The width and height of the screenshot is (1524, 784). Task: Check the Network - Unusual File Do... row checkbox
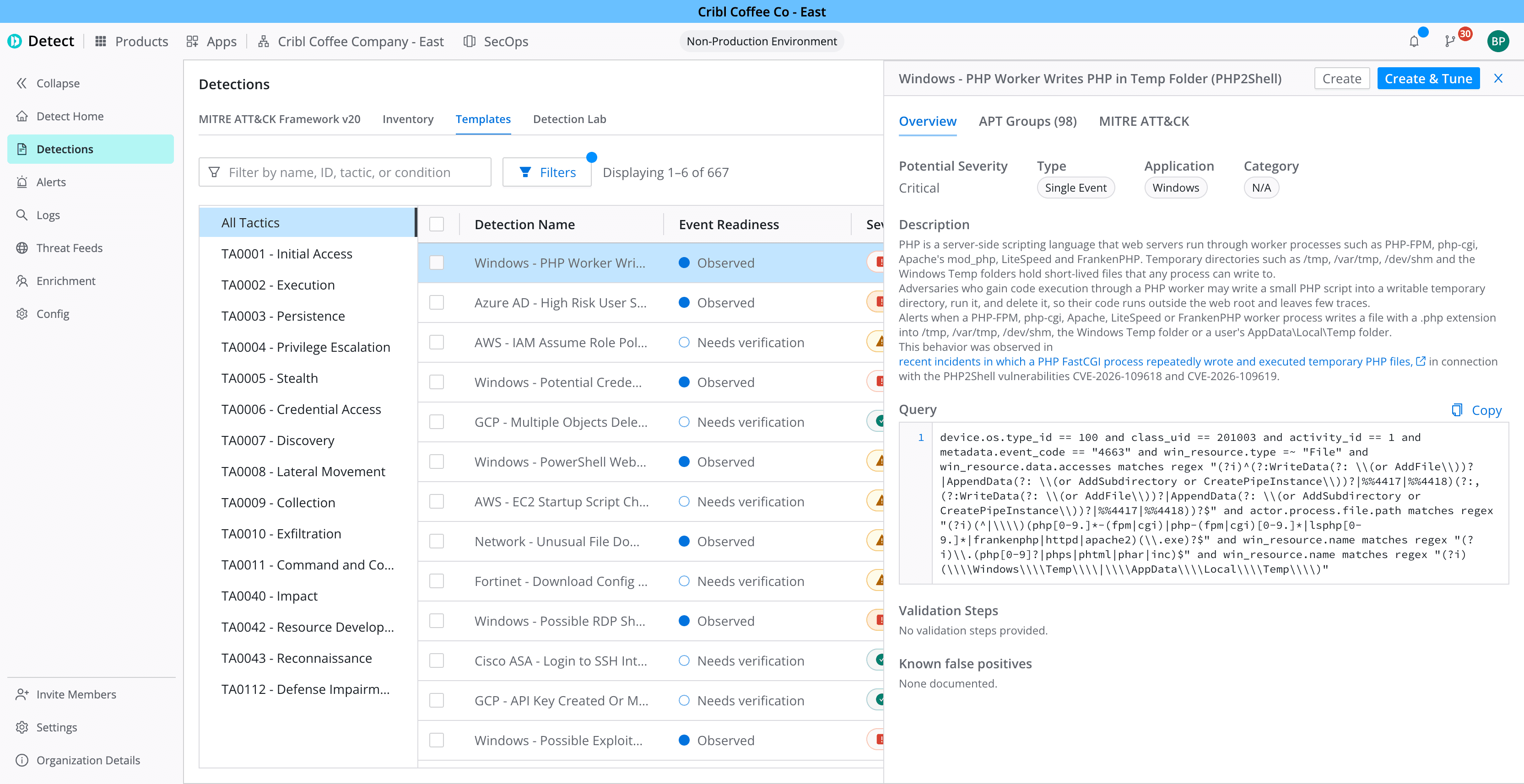437,541
